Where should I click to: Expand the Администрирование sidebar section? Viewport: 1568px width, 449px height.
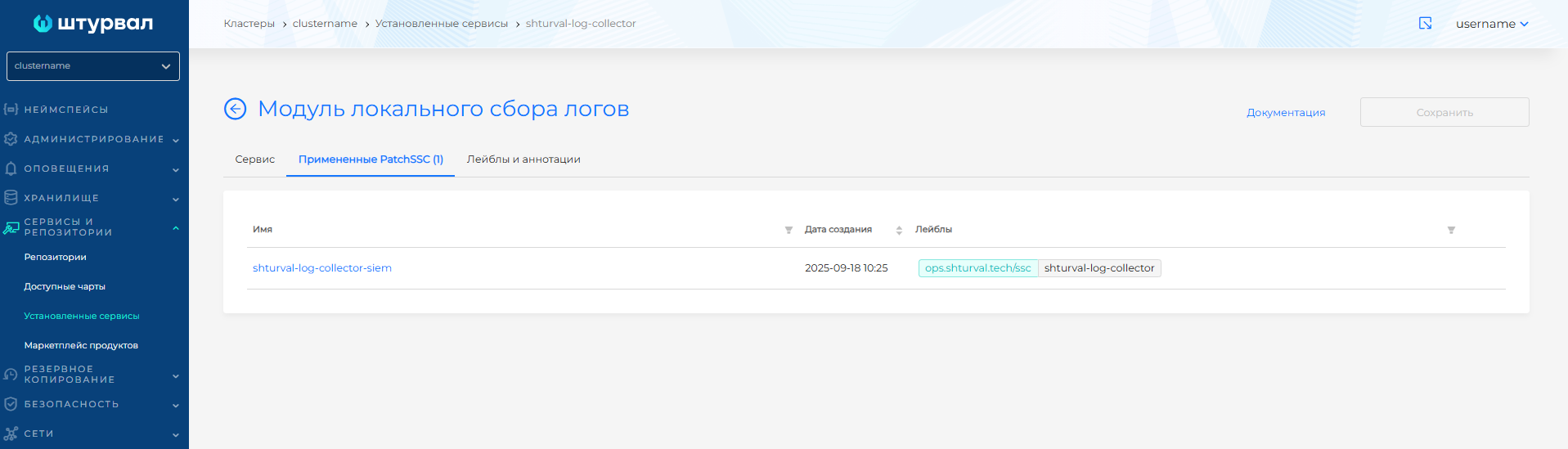[93, 139]
